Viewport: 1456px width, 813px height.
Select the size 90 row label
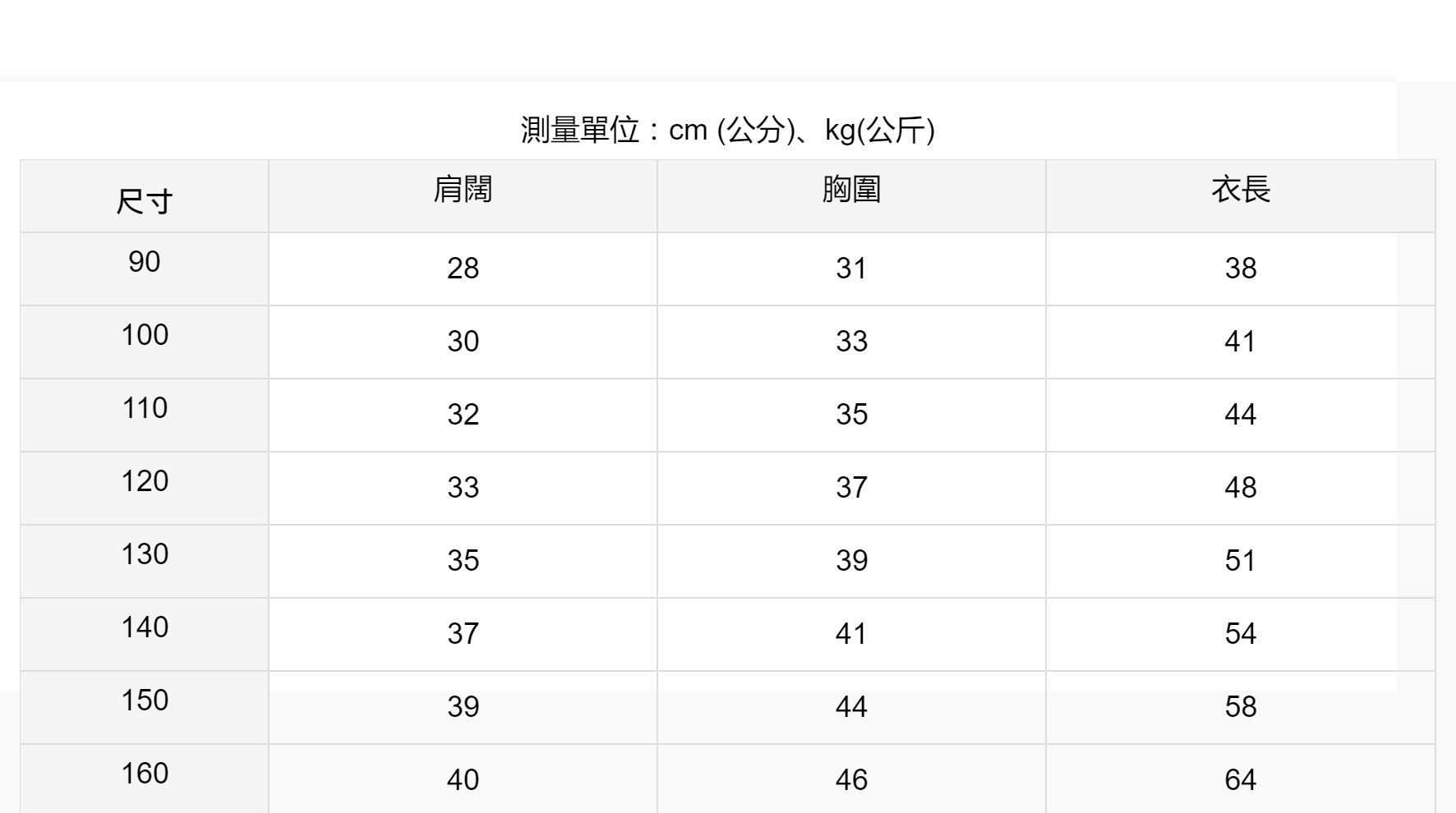[144, 262]
